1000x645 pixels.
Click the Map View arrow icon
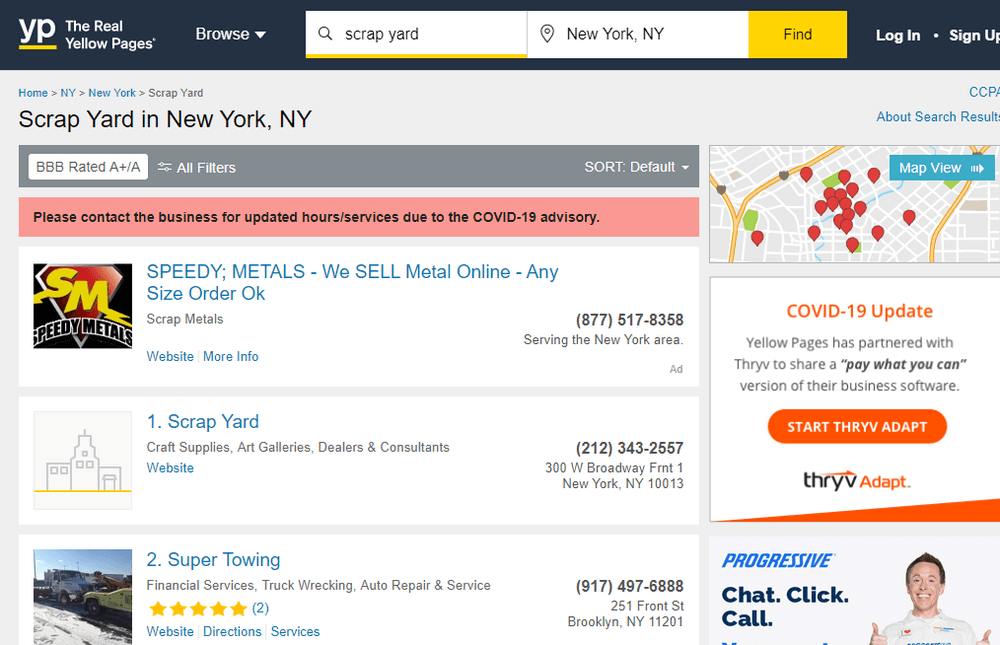pos(977,168)
